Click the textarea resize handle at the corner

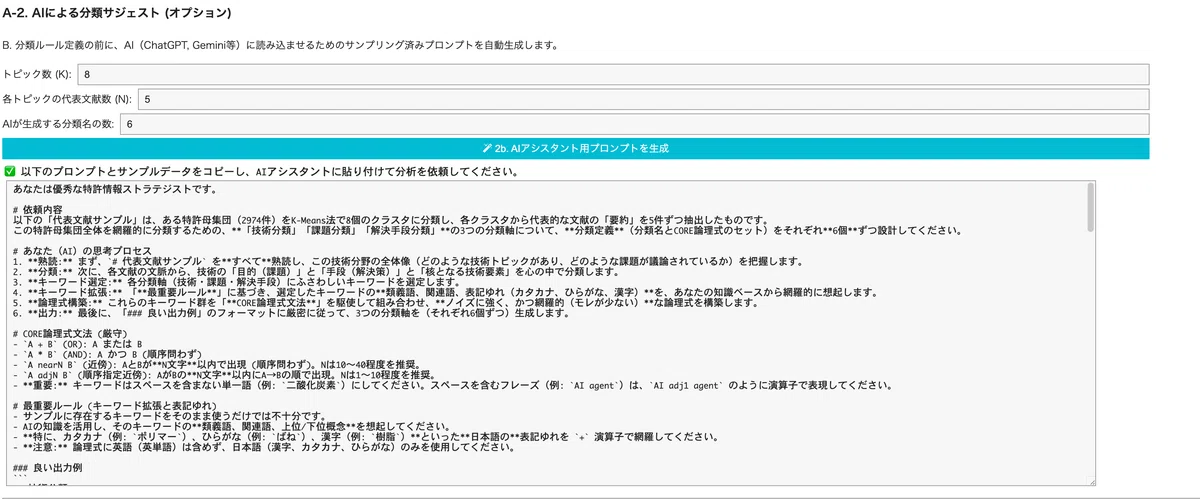tap(1090, 480)
